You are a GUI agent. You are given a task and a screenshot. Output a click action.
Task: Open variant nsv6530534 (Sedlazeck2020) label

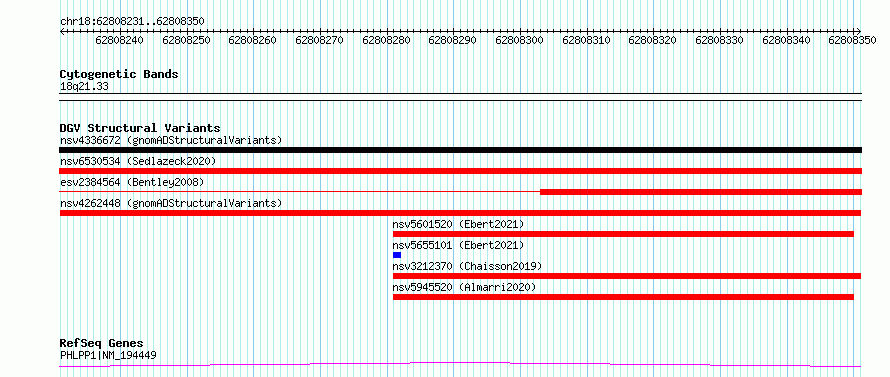[138, 161]
